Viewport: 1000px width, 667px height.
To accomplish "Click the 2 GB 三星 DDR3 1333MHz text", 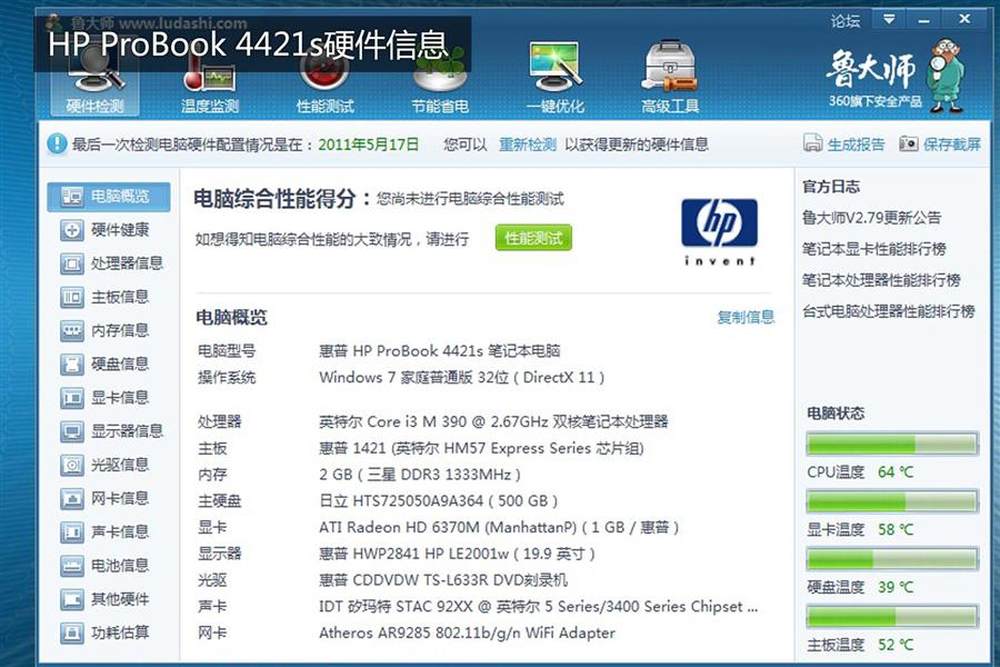I will [x=420, y=474].
